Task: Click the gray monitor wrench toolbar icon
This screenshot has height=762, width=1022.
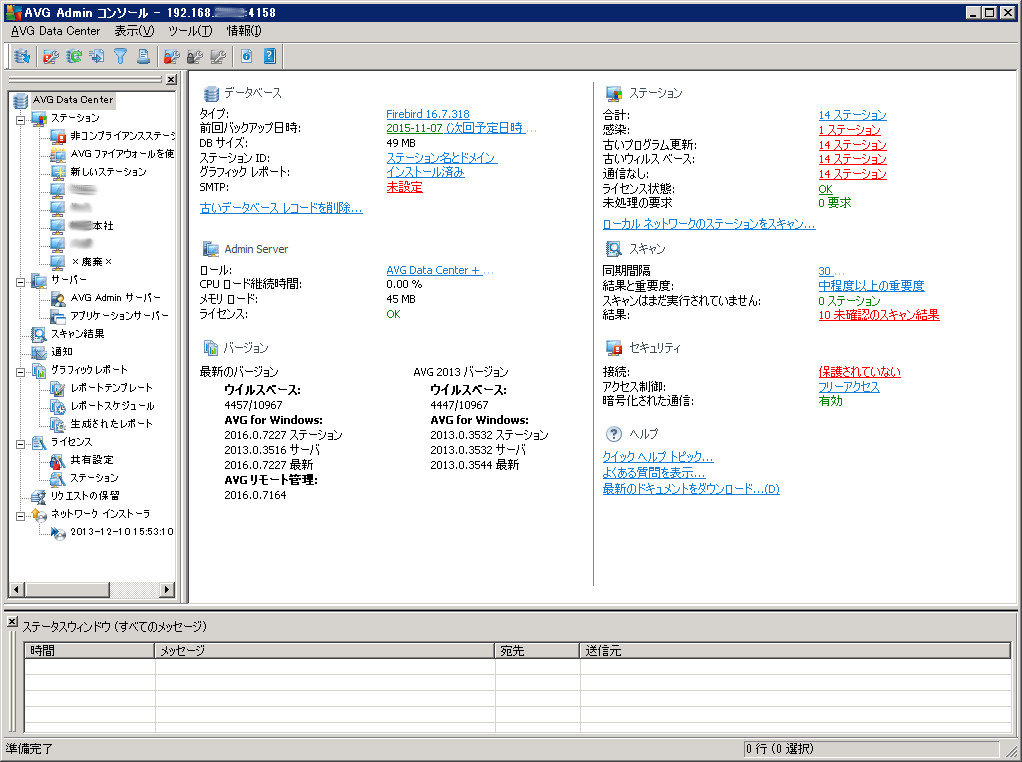Action: click(x=218, y=57)
